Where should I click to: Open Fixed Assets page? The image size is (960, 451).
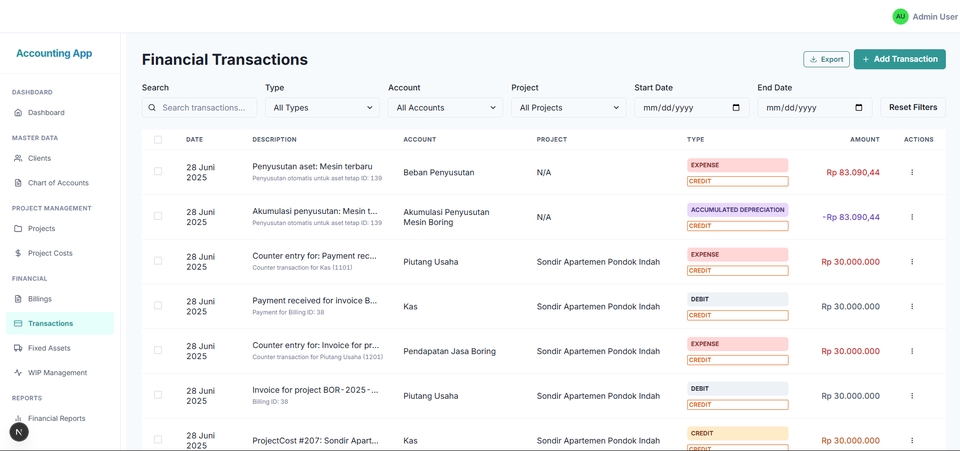60,348
